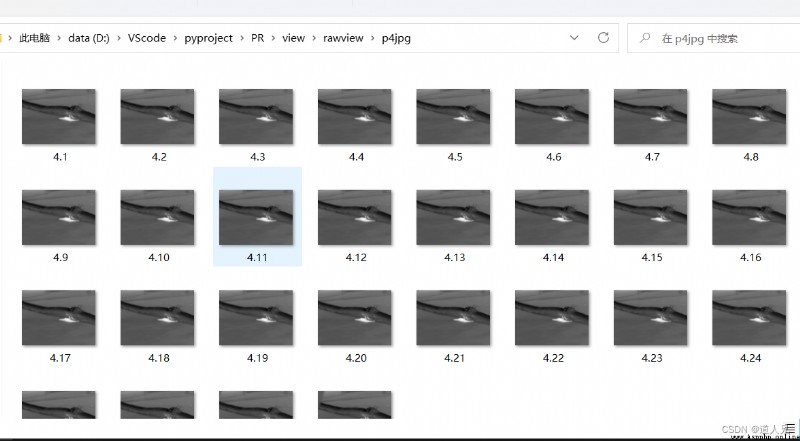Screen dimensions: 800x441
Task: Select image thumbnail 4.8
Action: pyautogui.click(x=749, y=116)
